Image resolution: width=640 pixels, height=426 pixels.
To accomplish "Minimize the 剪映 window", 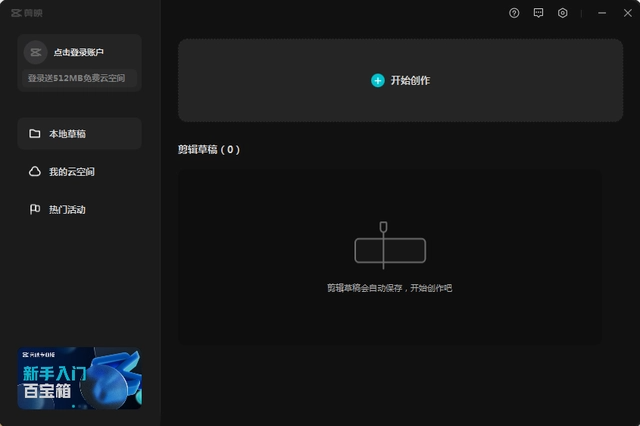I will coord(602,13).
